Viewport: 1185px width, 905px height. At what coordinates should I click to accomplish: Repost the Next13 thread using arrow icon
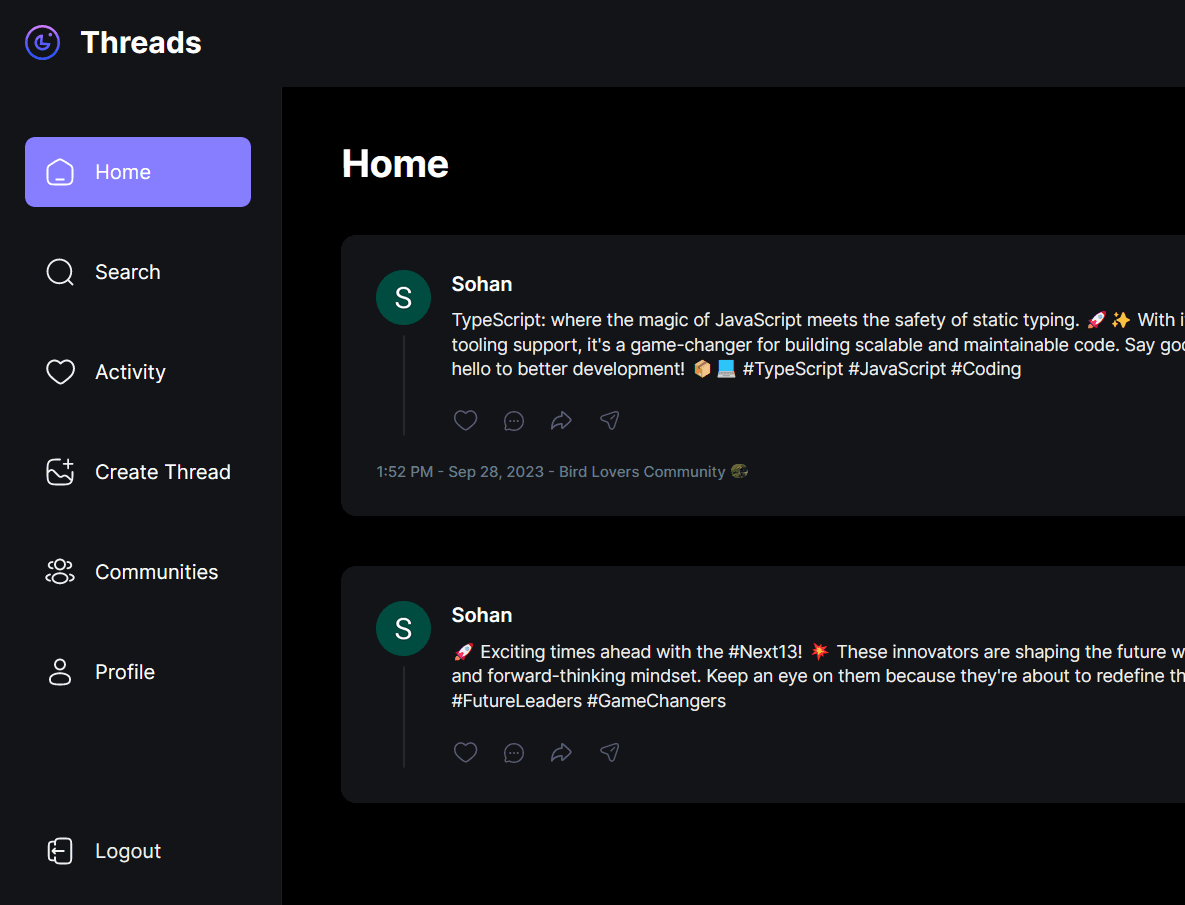coord(561,752)
